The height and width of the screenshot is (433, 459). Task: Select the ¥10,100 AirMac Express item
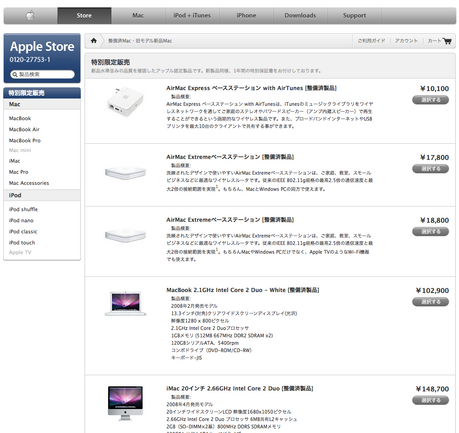click(430, 100)
